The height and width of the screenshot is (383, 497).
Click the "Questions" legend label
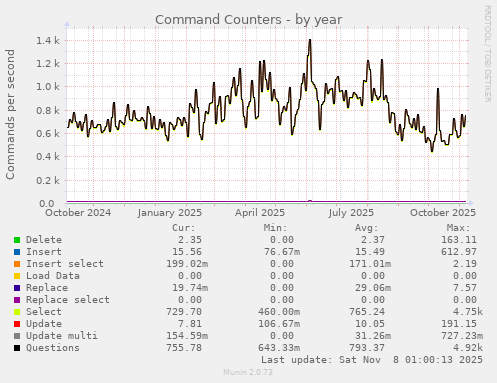53,348
